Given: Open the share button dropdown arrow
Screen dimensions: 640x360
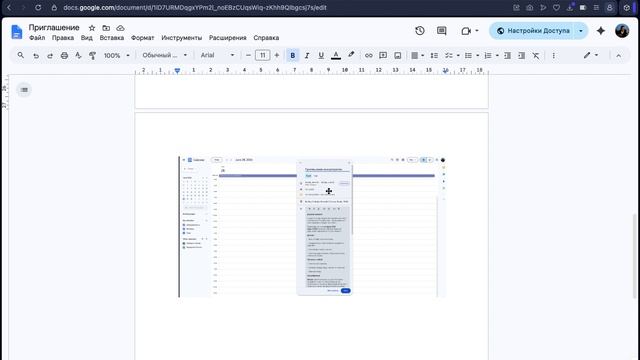Looking at the screenshot, I should pos(581,31).
